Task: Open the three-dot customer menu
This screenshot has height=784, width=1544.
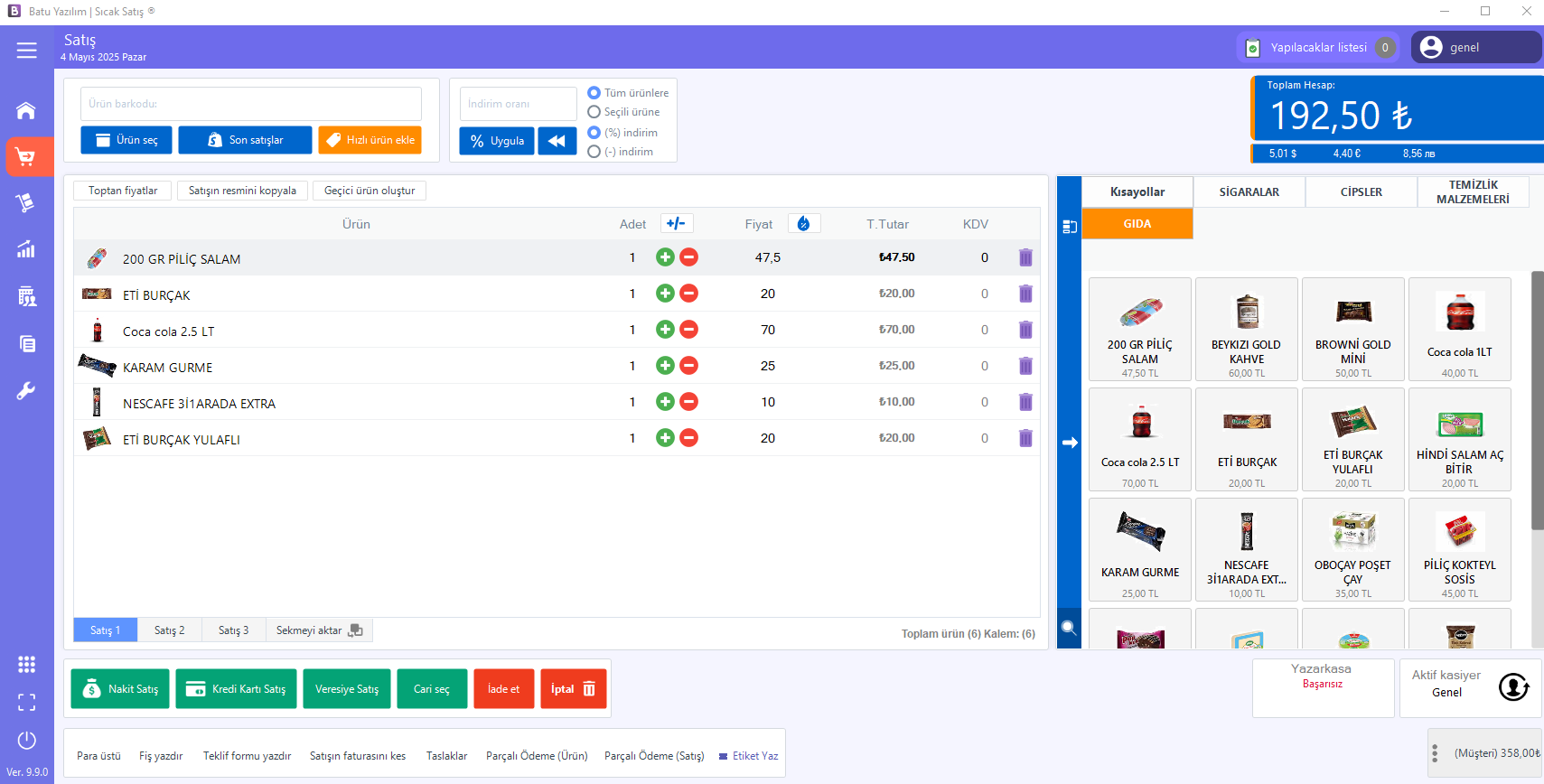Action: click(x=1435, y=753)
